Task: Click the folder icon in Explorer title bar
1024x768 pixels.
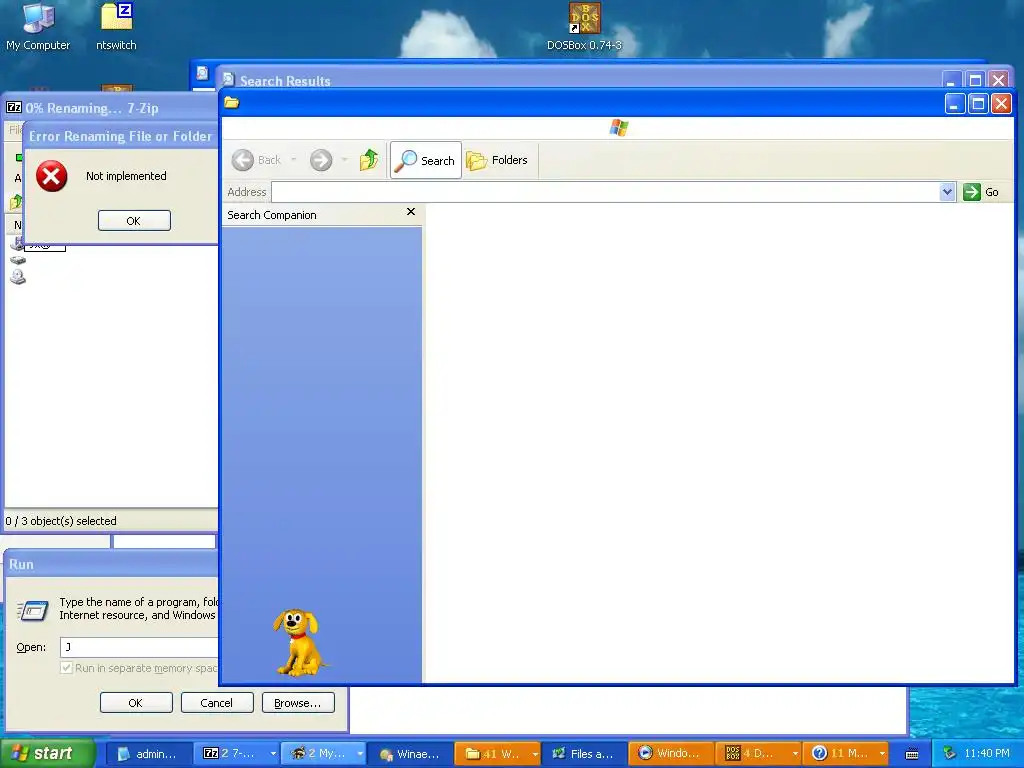Action: click(232, 103)
